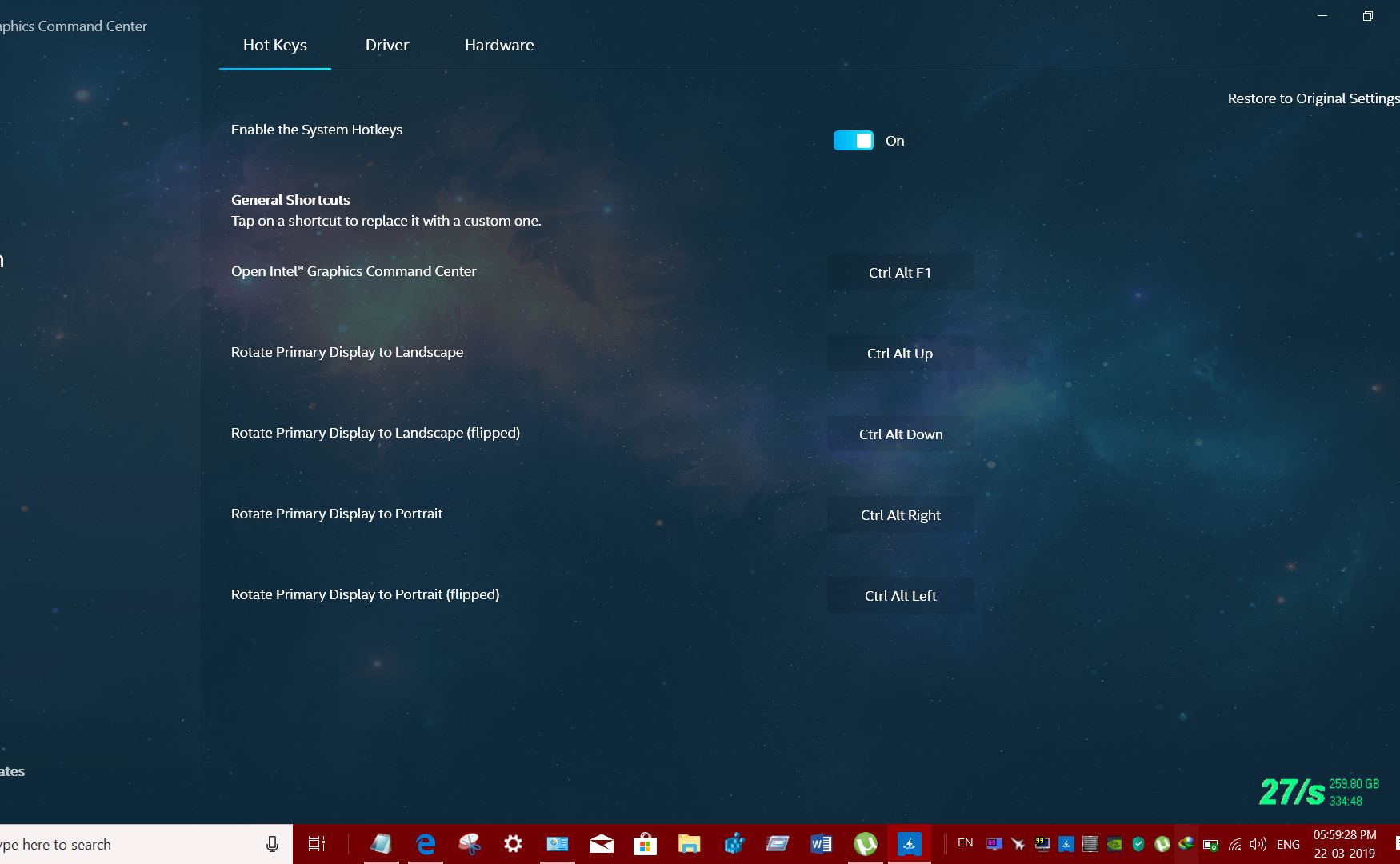Screen dimensions: 1400x864
Task: Open the Hardware tab
Action: pyautogui.click(x=499, y=45)
